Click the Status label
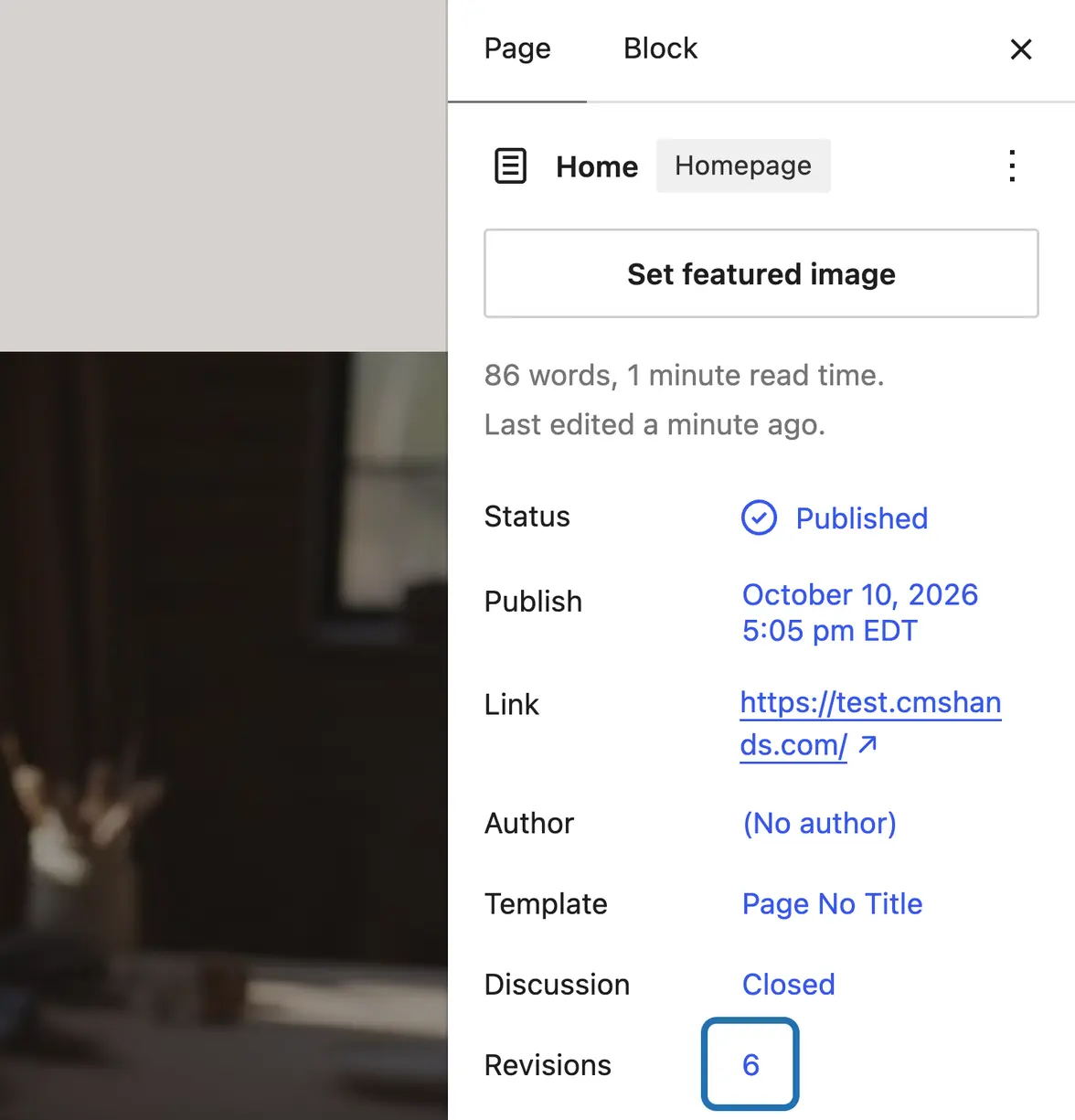 (x=527, y=517)
